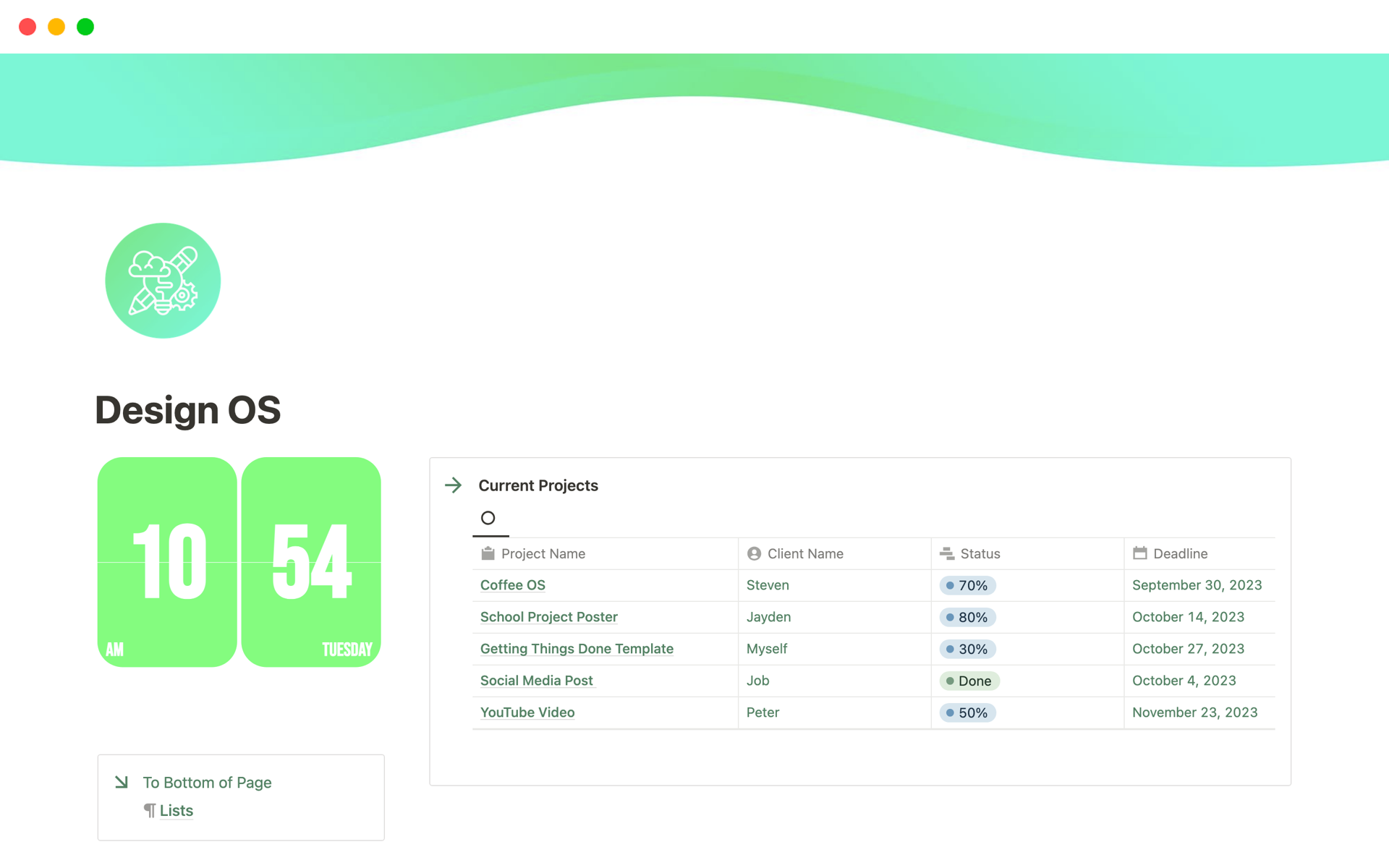Click the circle view tab icon

488,518
